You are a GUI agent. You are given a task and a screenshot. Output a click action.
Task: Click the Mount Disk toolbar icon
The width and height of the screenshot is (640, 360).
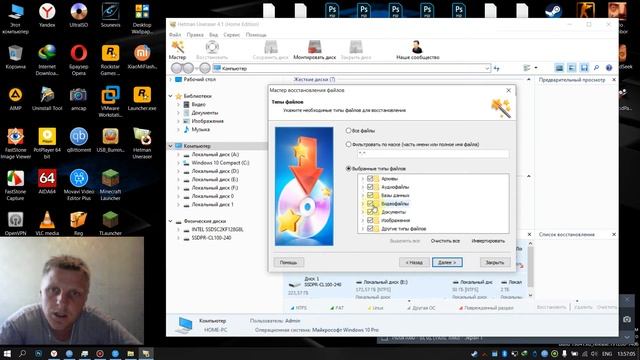pos(314,50)
